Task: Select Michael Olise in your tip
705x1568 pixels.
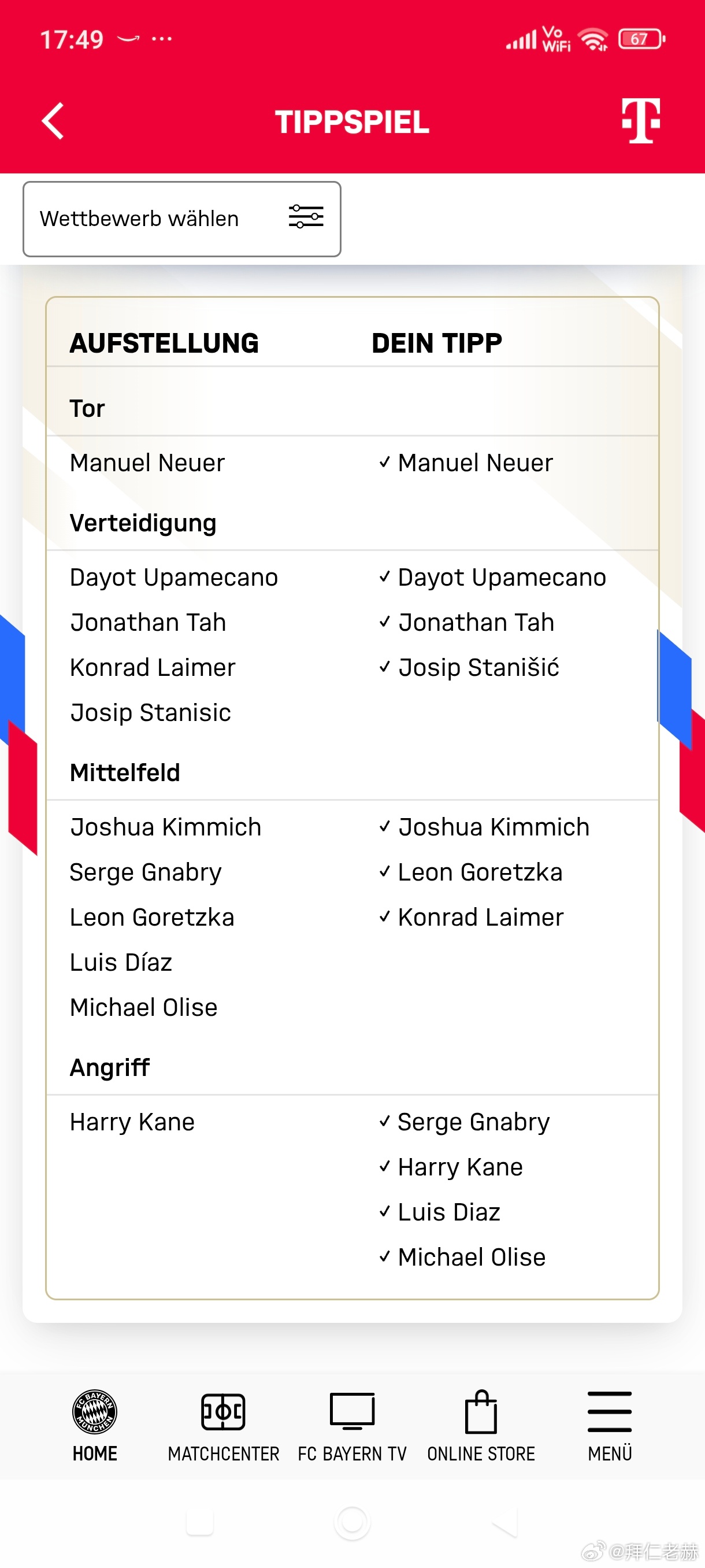Action: [472, 1257]
